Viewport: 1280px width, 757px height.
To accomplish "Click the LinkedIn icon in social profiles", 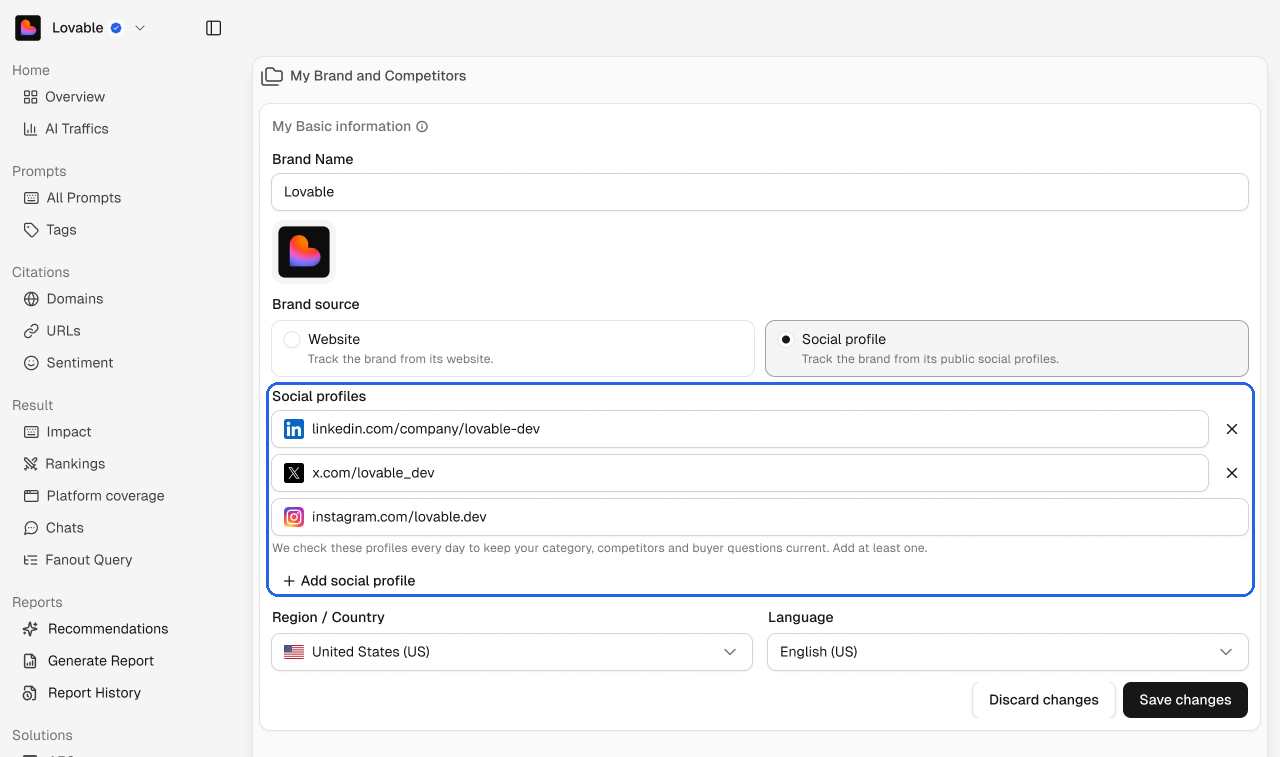I will [x=294, y=429].
